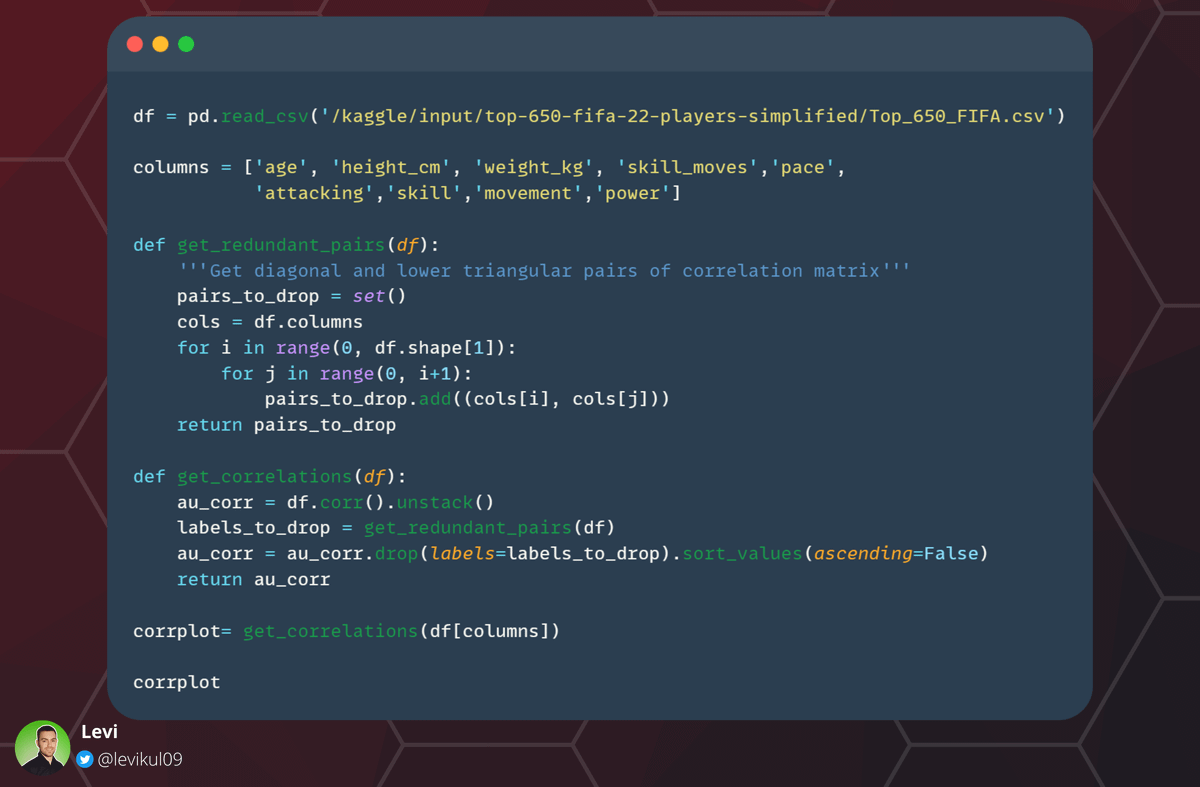Click the green maximize dot
Screen dimensions: 1200x787
pyautogui.click(x=186, y=44)
